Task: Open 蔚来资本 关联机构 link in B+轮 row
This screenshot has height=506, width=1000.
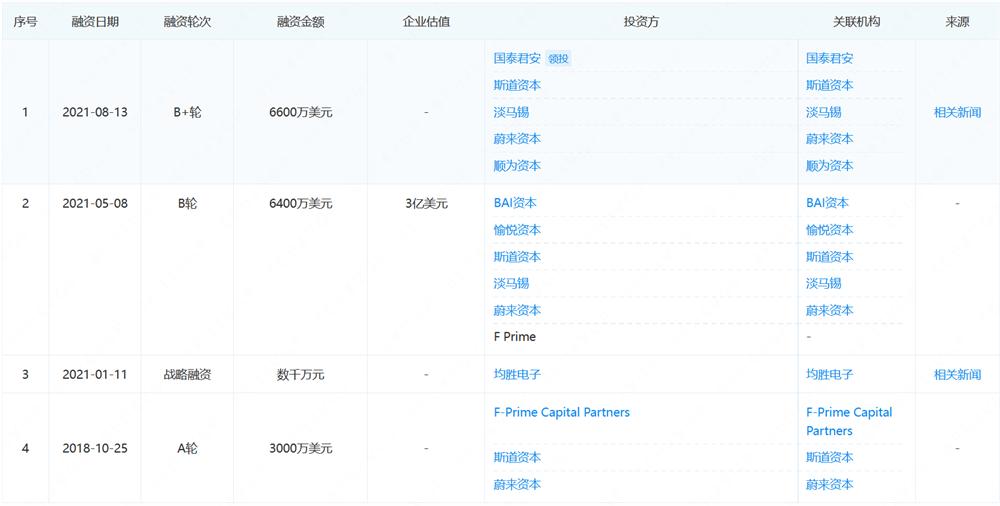Action: (829, 139)
